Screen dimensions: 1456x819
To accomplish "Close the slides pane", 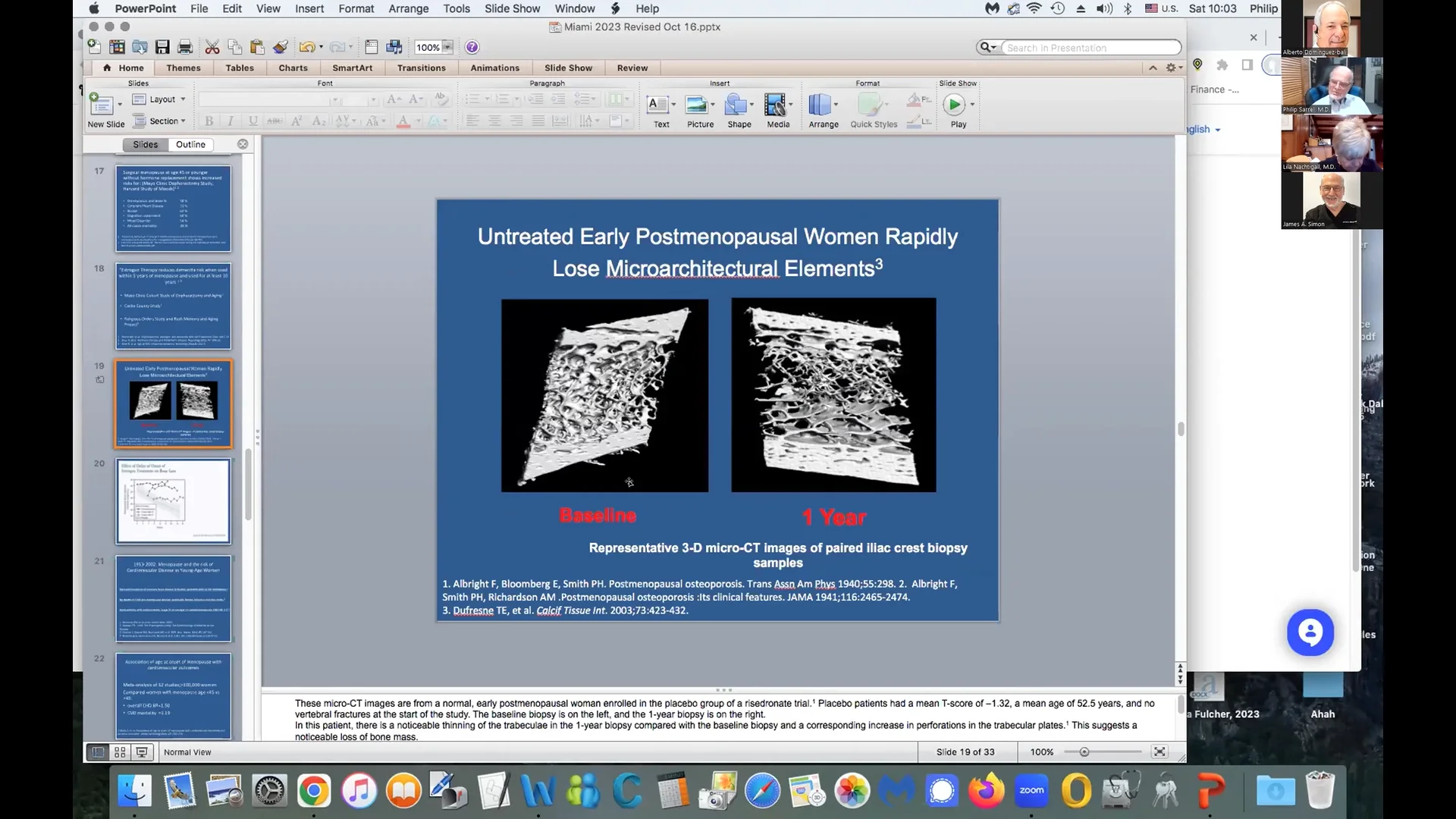I will (243, 144).
